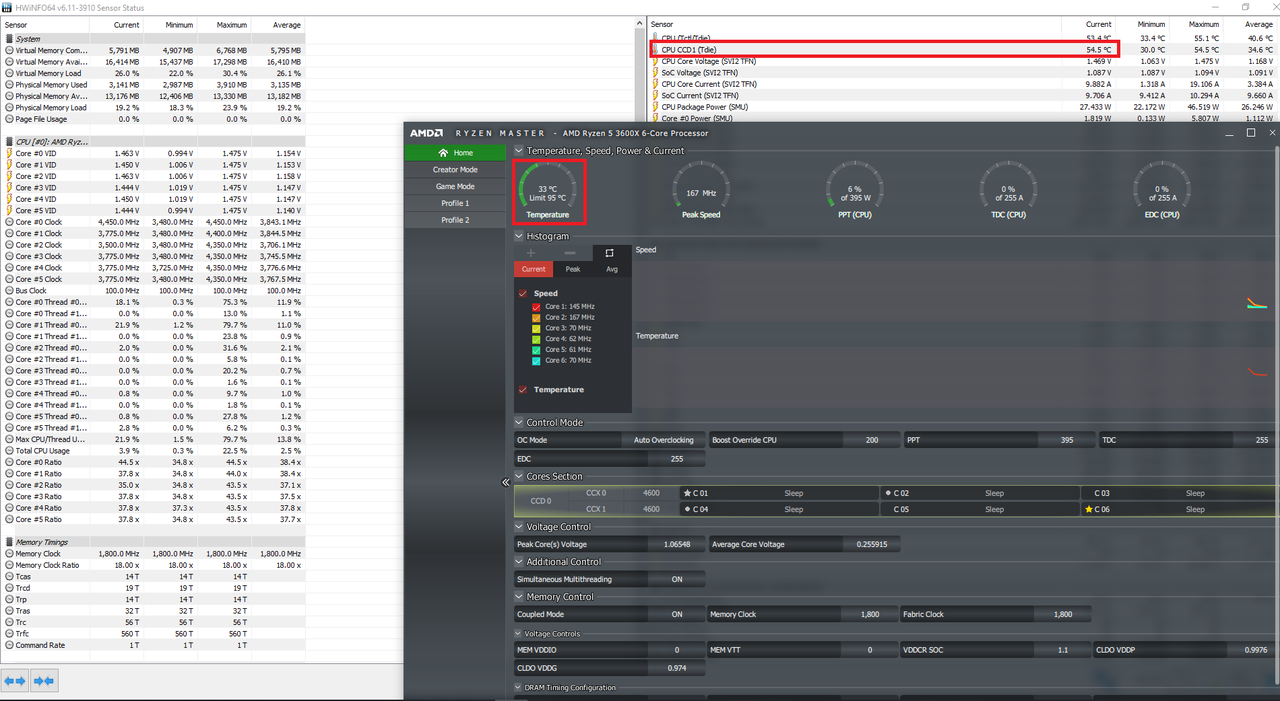Click the dot marker beside core C 04

point(687,509)
